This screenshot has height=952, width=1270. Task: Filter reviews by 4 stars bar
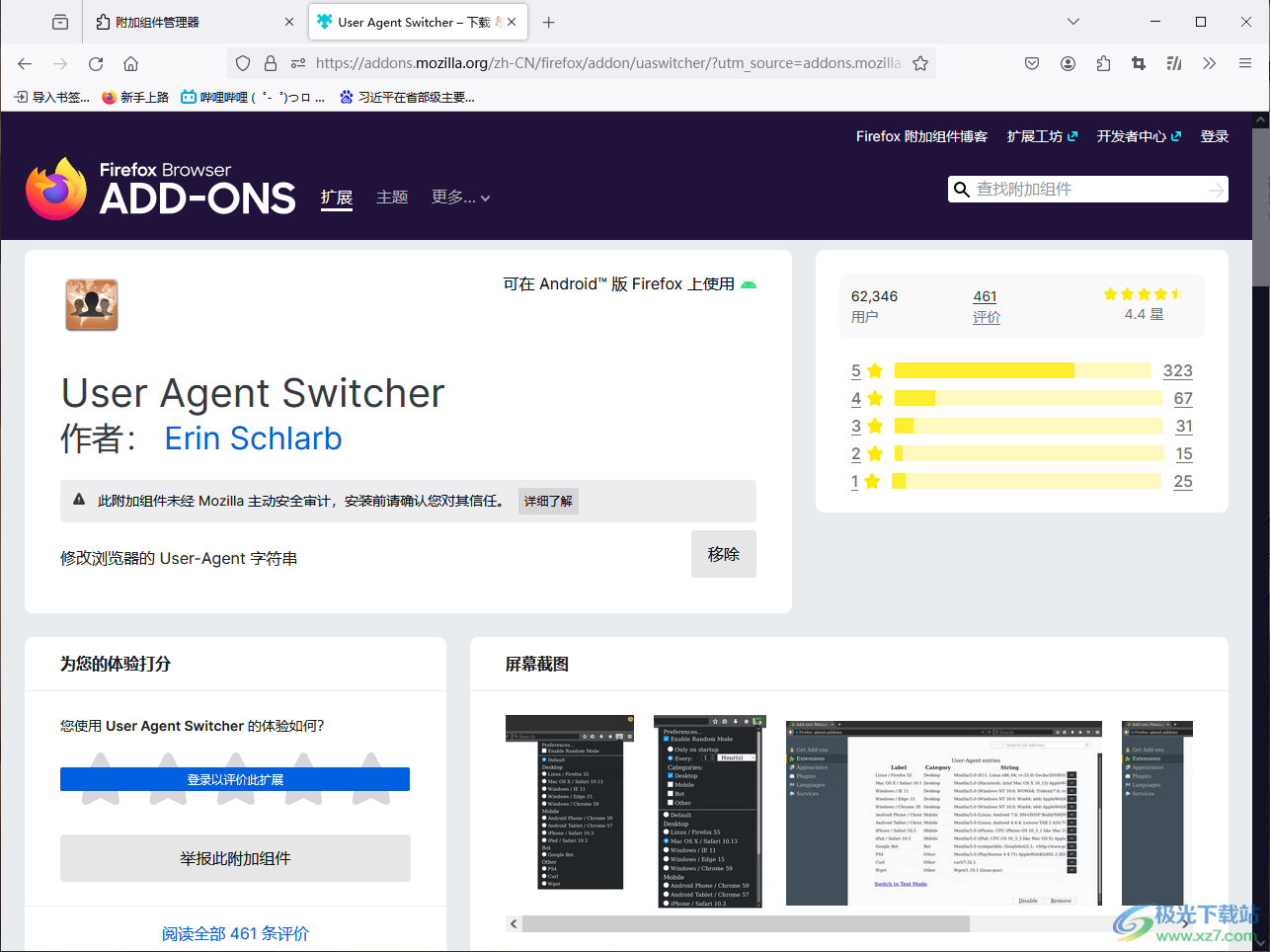click(1028, 398)
